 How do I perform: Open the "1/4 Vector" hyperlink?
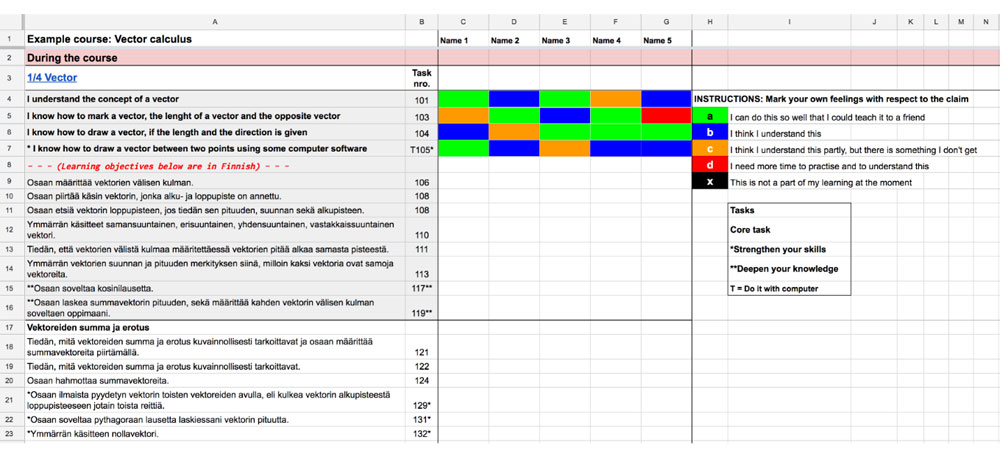pos(52,77)
